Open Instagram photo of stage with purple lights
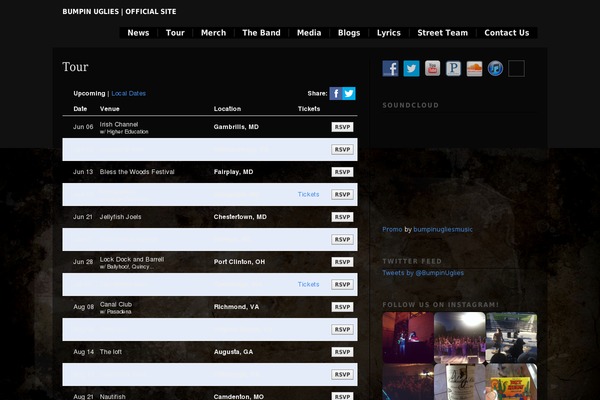 coord(408,337)
